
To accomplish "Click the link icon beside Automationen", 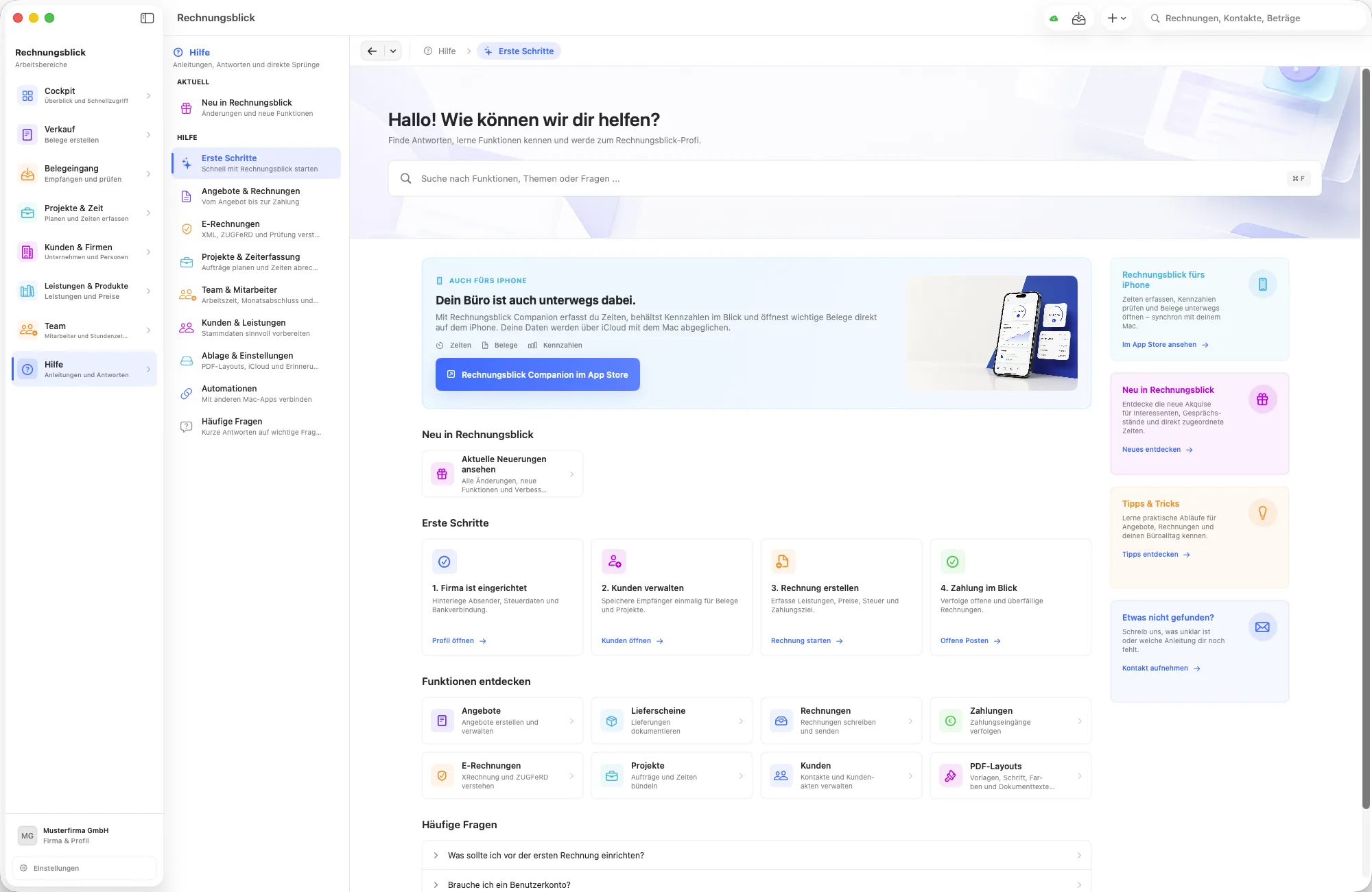I will coord(187,394).
